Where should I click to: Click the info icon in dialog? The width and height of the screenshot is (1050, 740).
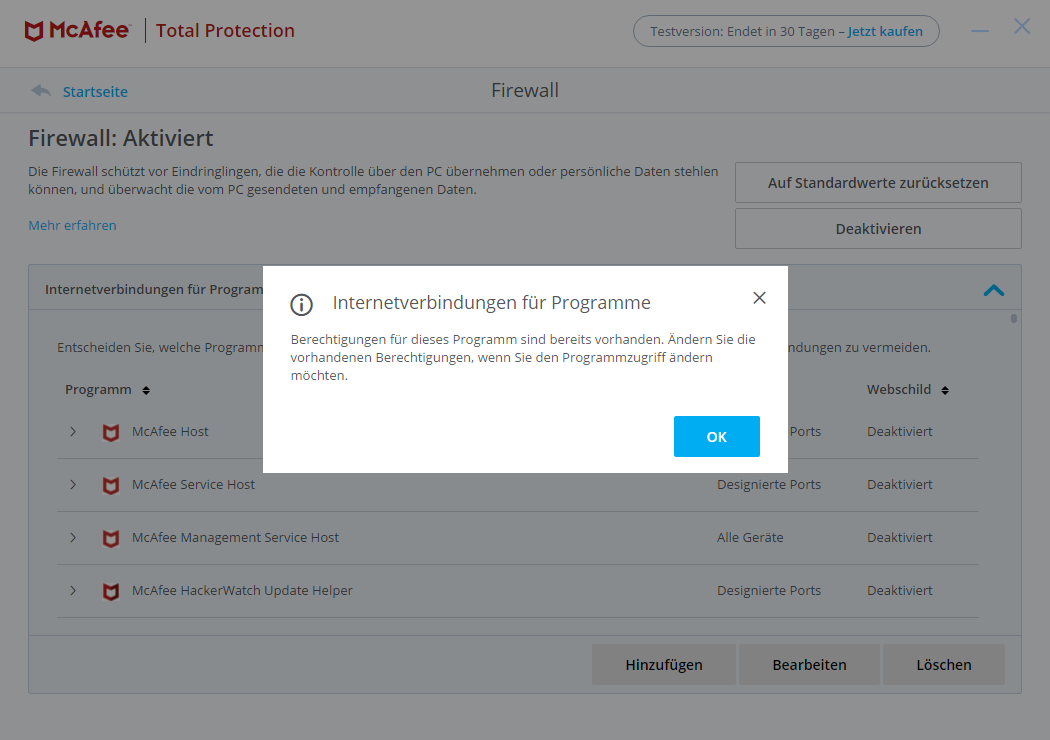click(x=301, y=304)
